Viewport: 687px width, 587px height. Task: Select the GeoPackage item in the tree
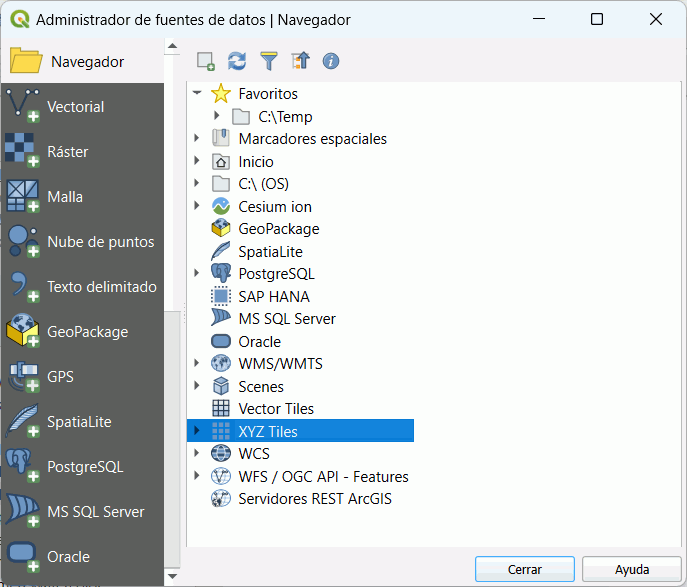click(x=279, y=229)
